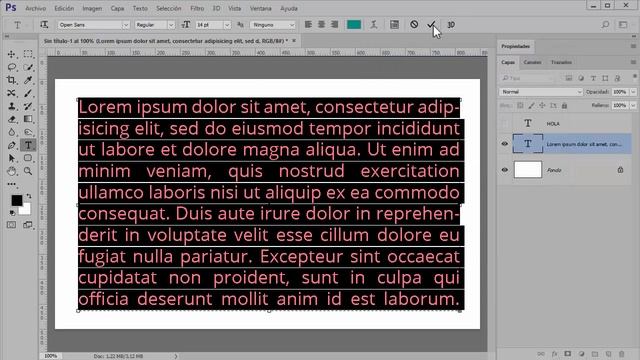The image size is (640, 360).
Task: Select the Rectangle shape tool
Action: 28,158
